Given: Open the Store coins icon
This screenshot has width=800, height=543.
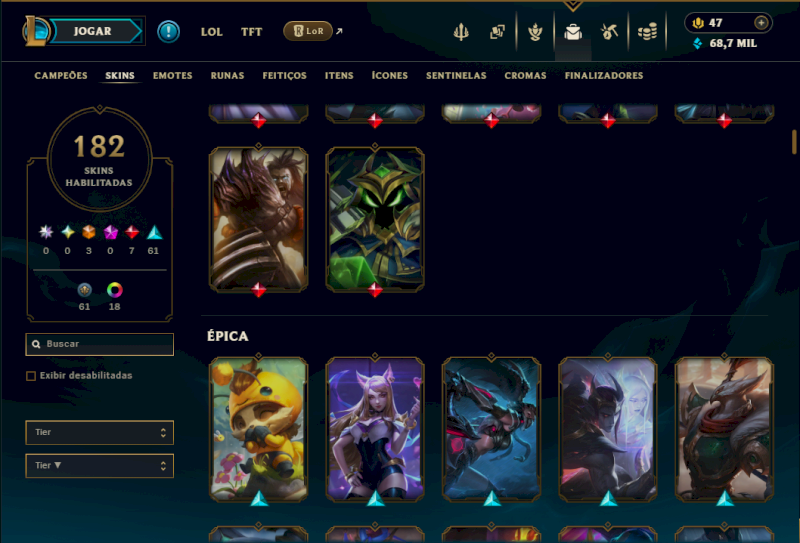Looking at the screenshot, I should (647, 32).
